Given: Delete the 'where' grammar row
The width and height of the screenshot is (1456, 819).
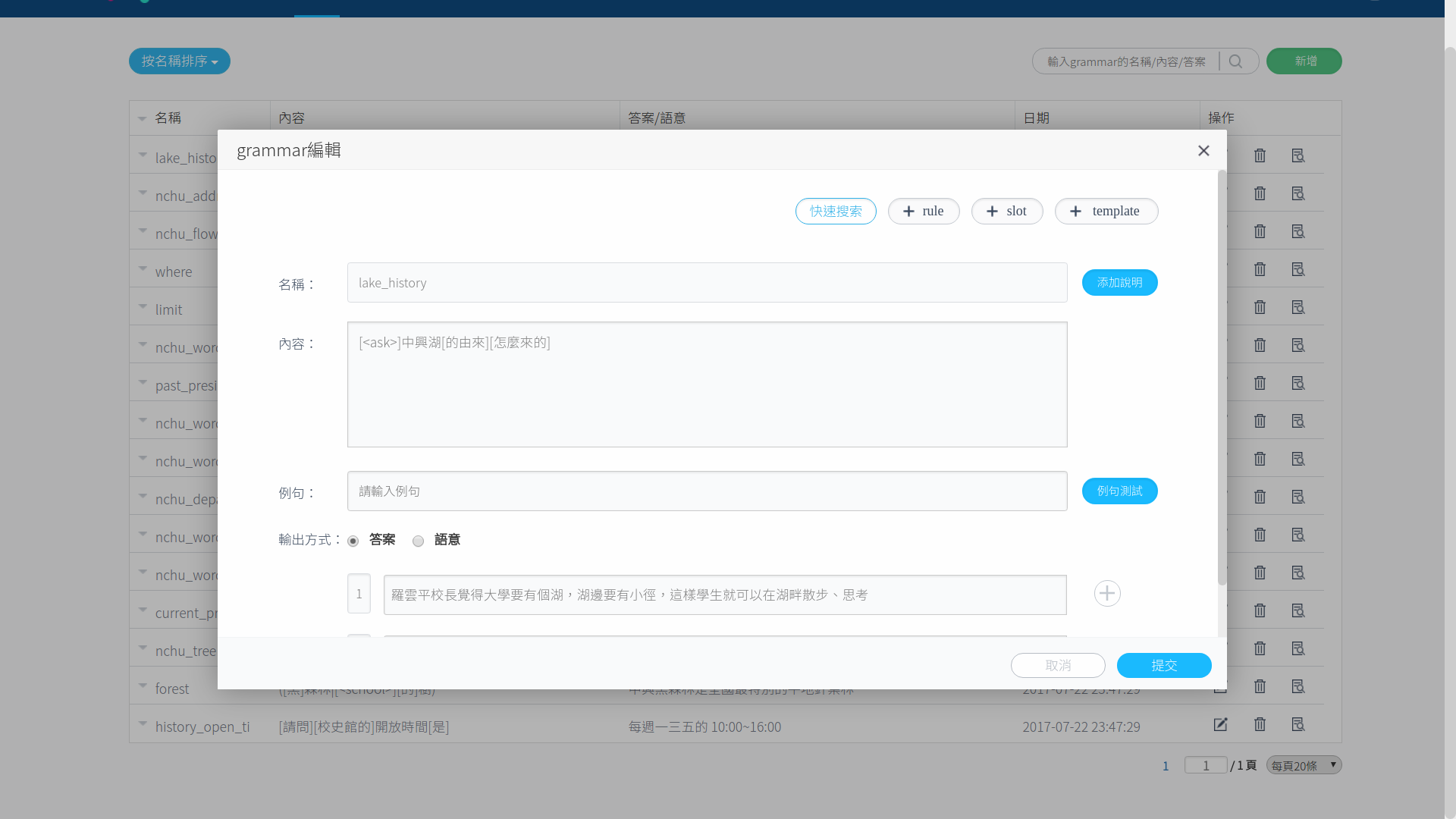Looking at the screenshot, I should [x=1260, y=269].
